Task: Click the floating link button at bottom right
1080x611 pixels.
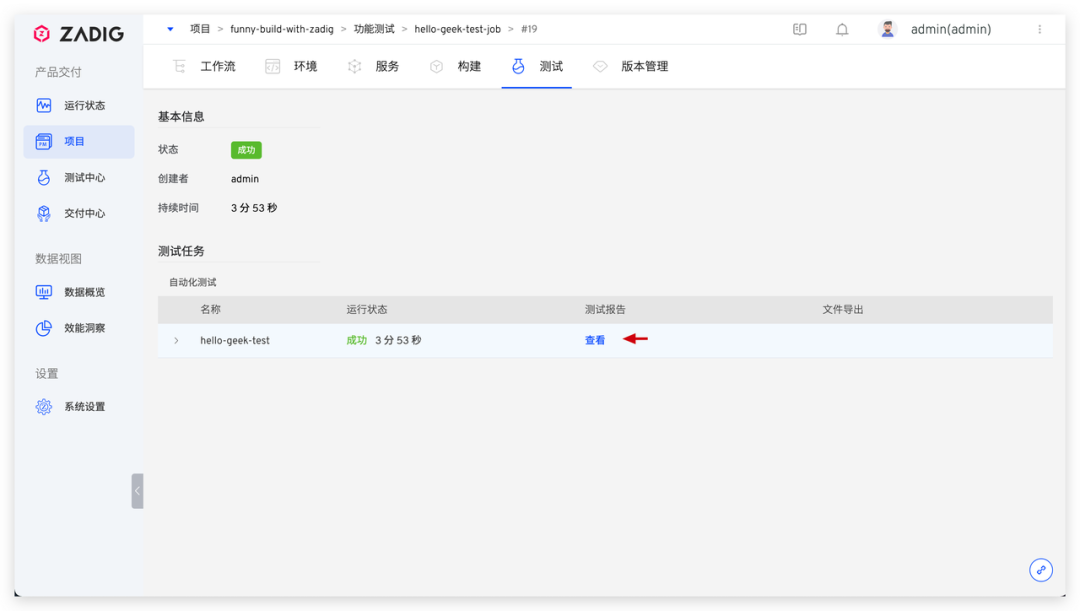Action: pyautogui.click(x=1041, y=570)
